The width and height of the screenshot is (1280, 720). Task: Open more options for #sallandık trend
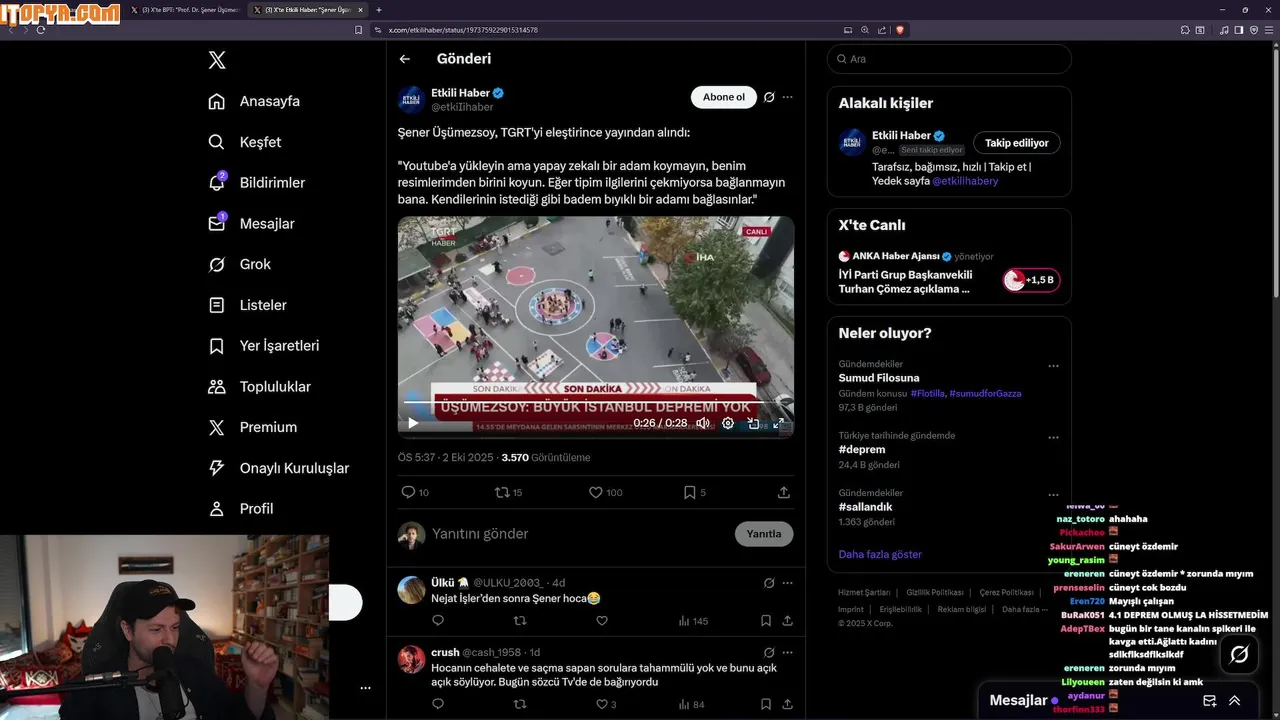pos(1053,494)
